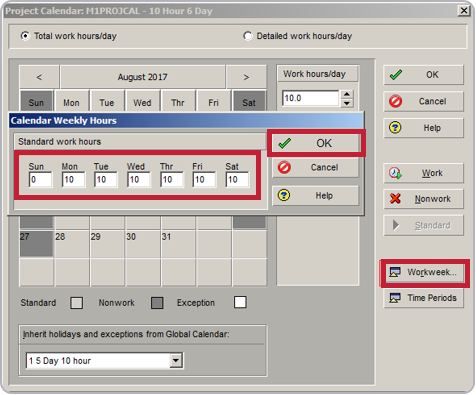Viewport: 476px width, 395px height.
Task: Select August 27 on calendar
Action: click(36, 244)
